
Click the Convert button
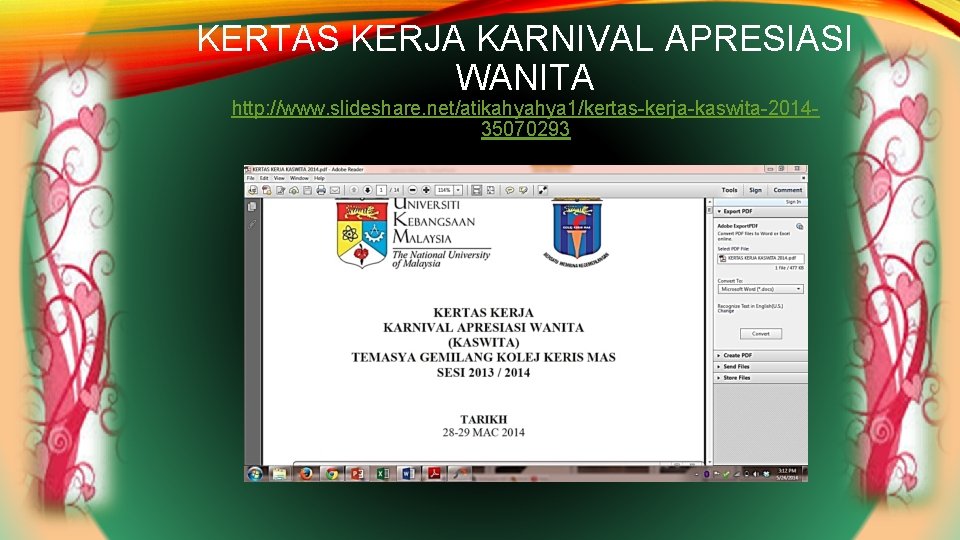point(760,334)
